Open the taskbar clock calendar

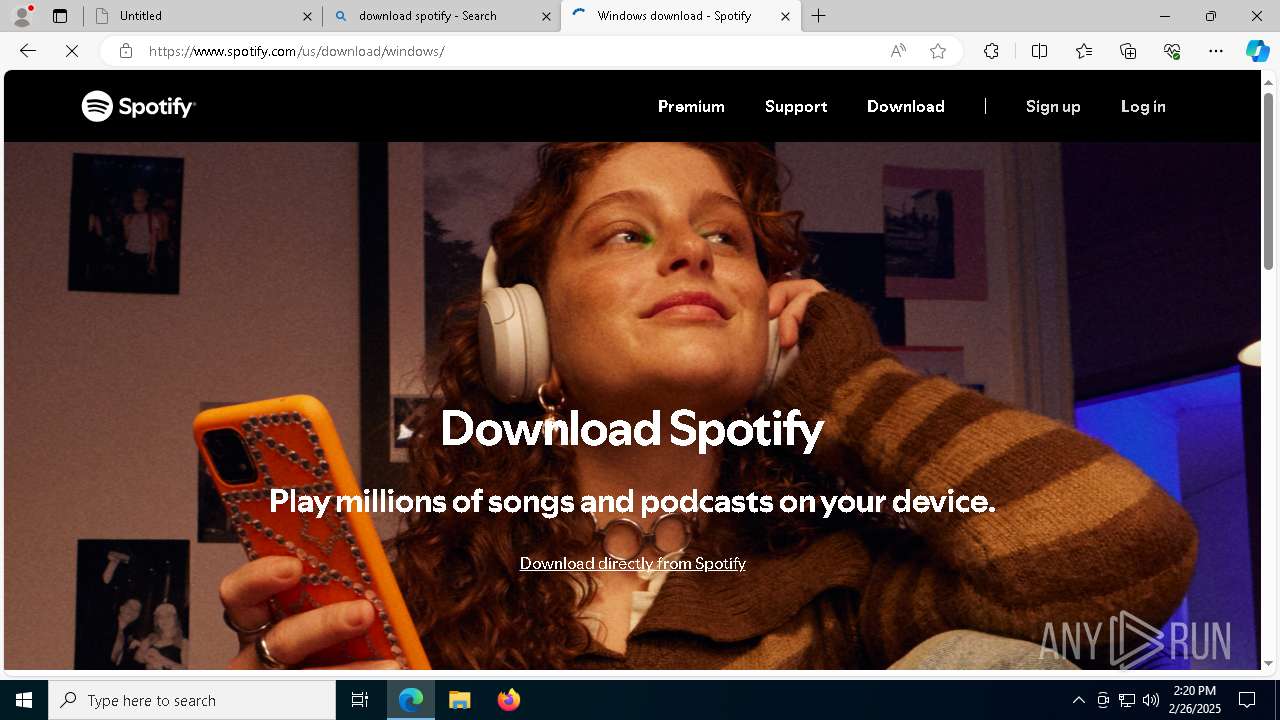click(x=1197, y=700)
